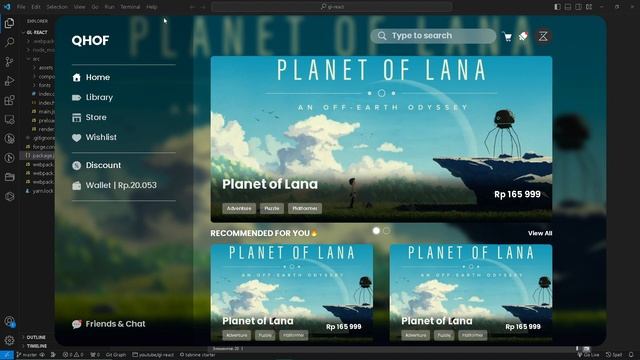
Task: Expand the TIMELINE section
Action: (x=37, y=346)
